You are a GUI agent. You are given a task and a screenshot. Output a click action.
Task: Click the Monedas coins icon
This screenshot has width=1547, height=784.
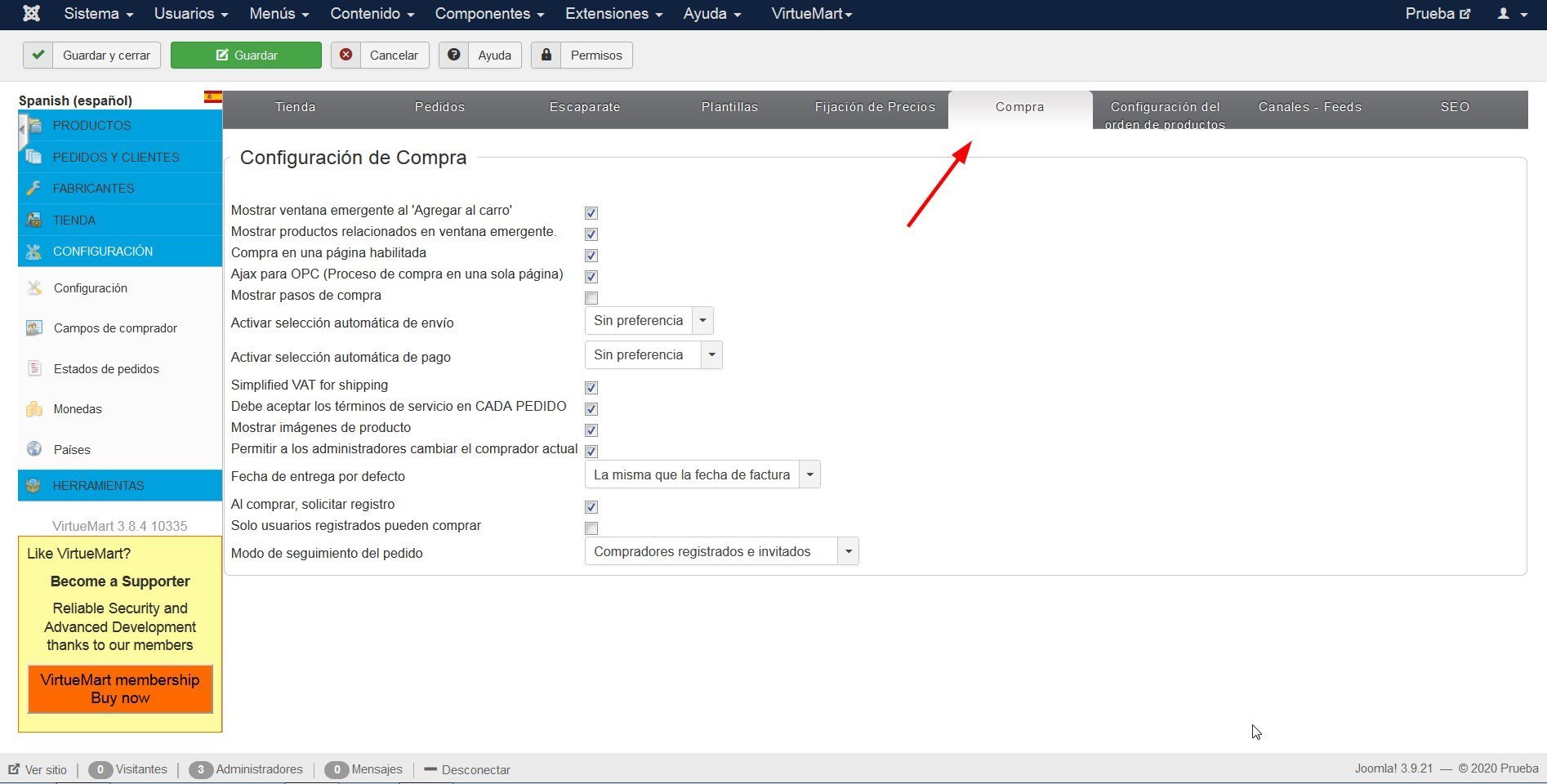34,409
